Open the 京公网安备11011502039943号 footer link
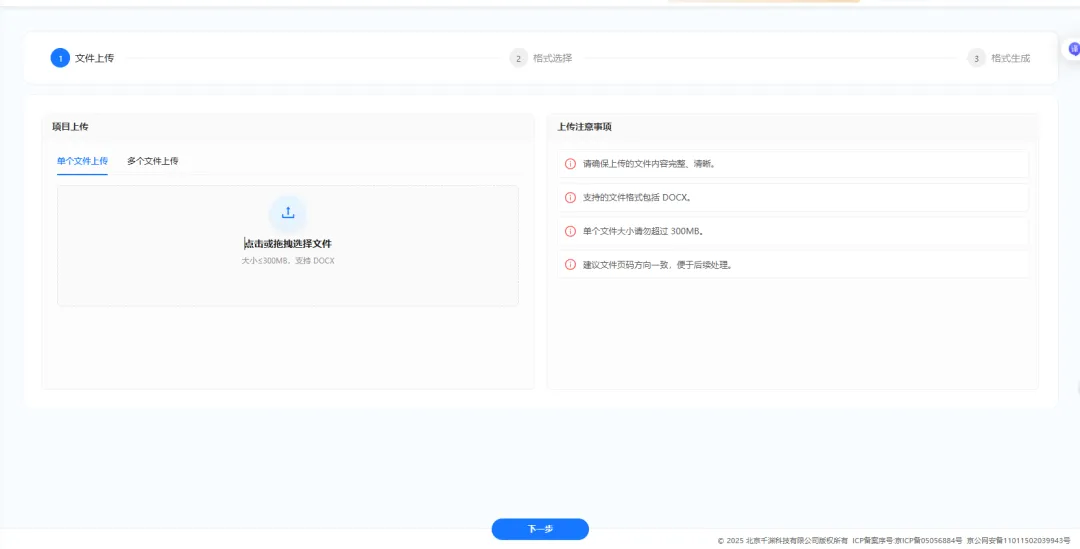This screenshot has height=549, width=1080. [1019, 541]
